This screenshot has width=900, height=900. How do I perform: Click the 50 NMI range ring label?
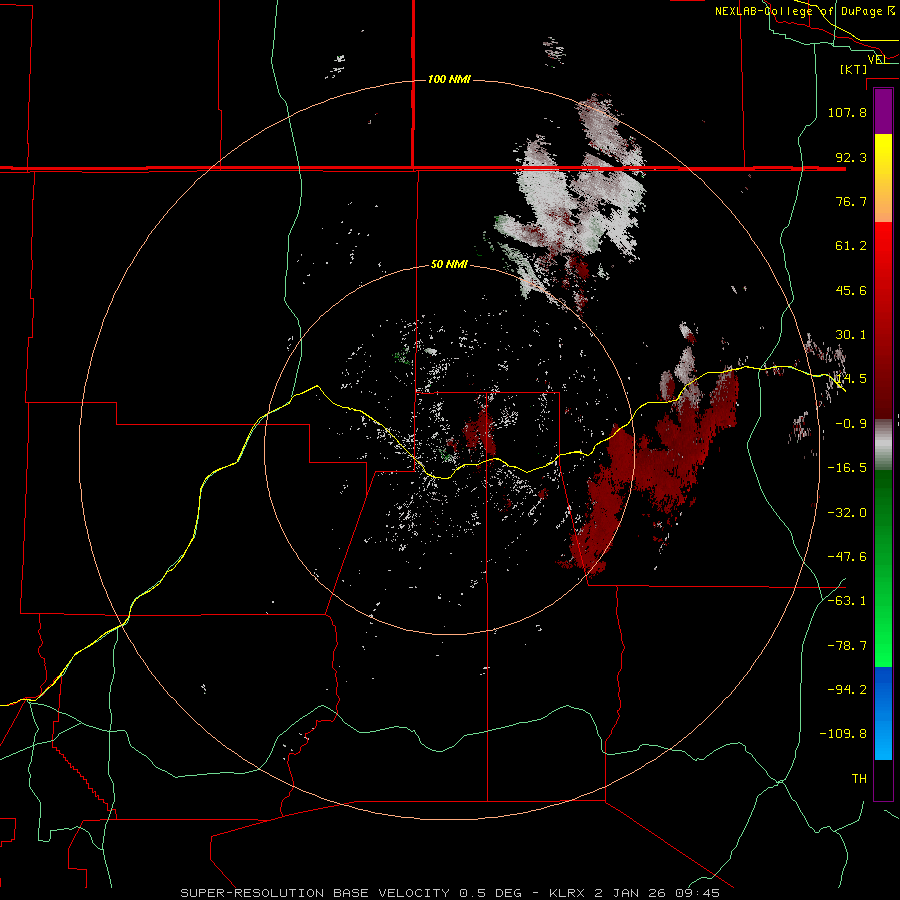(449, 264)
